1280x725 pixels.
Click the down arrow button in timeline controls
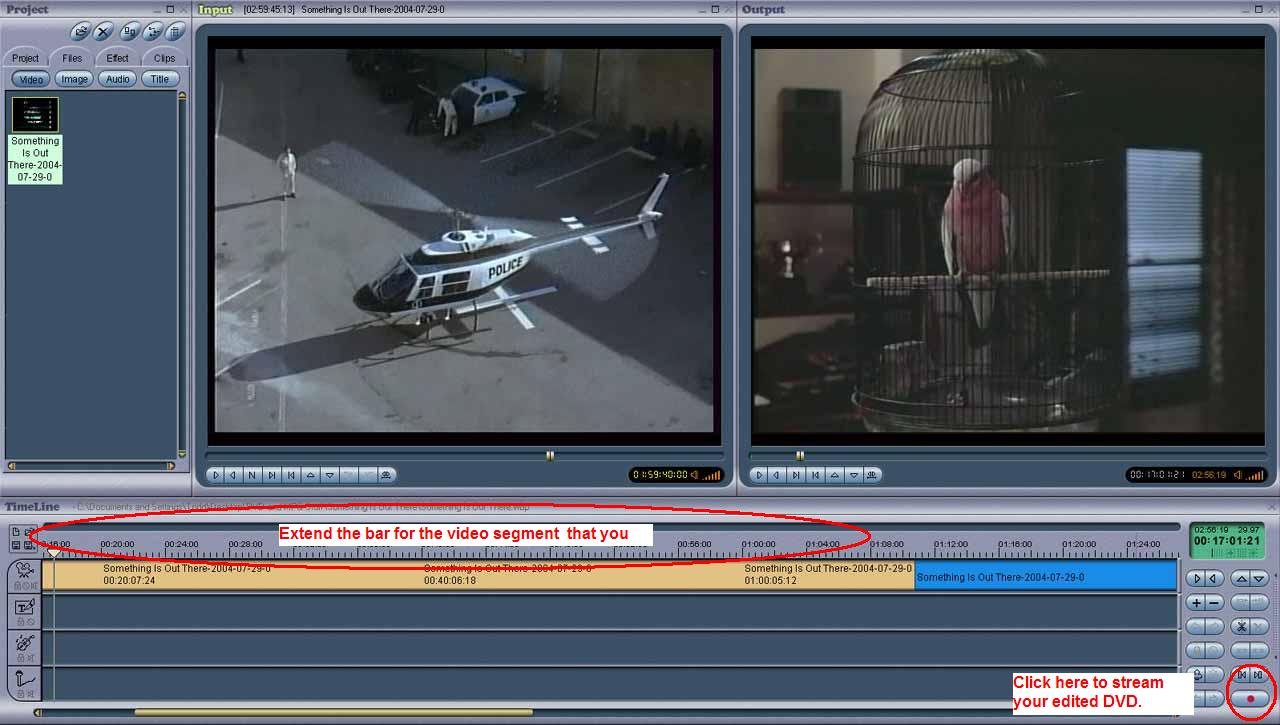1259,578
